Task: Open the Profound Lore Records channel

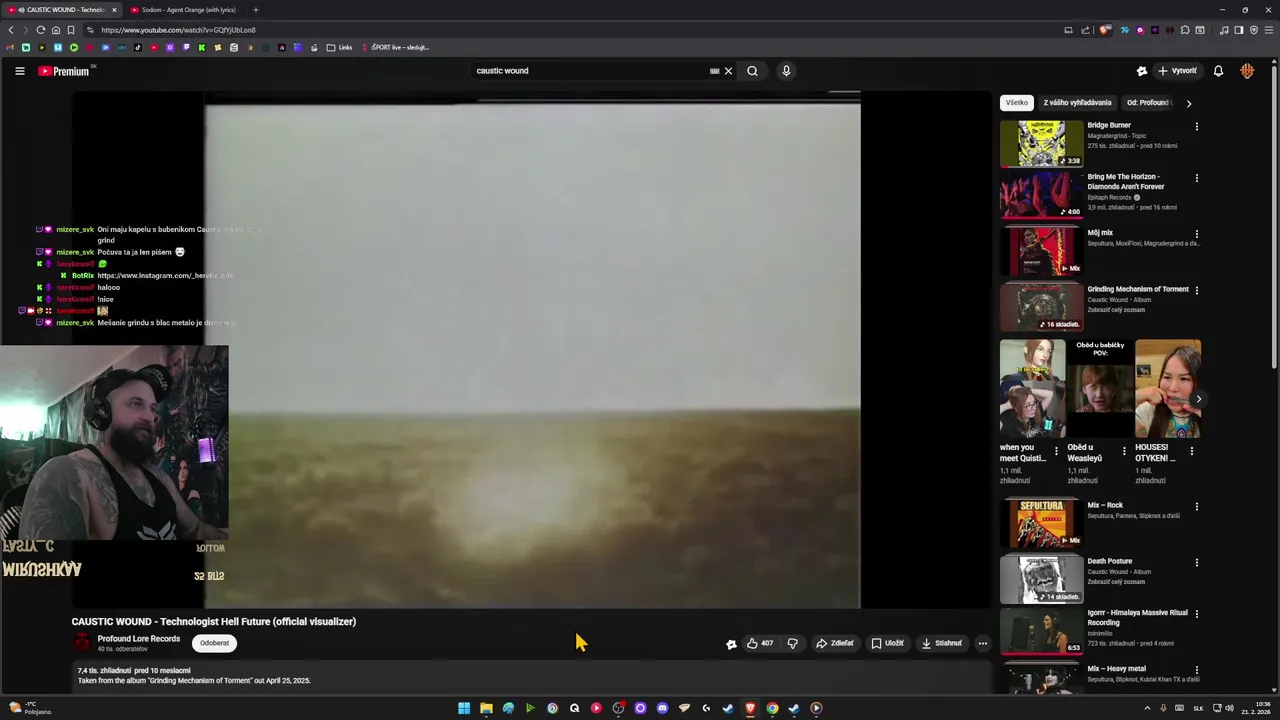Action: coord(138,639)
